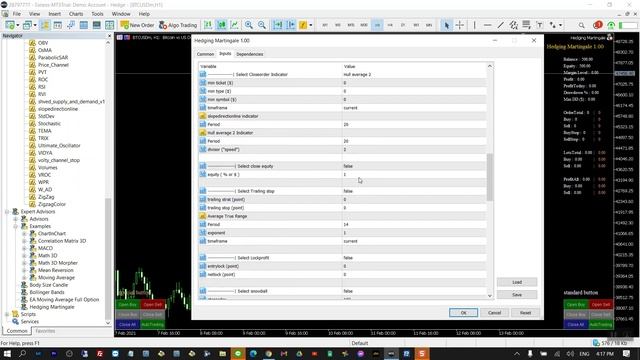Screen dimensions: 640x360
Task: Click the Save button in dialog
Action: pos(517,294)
